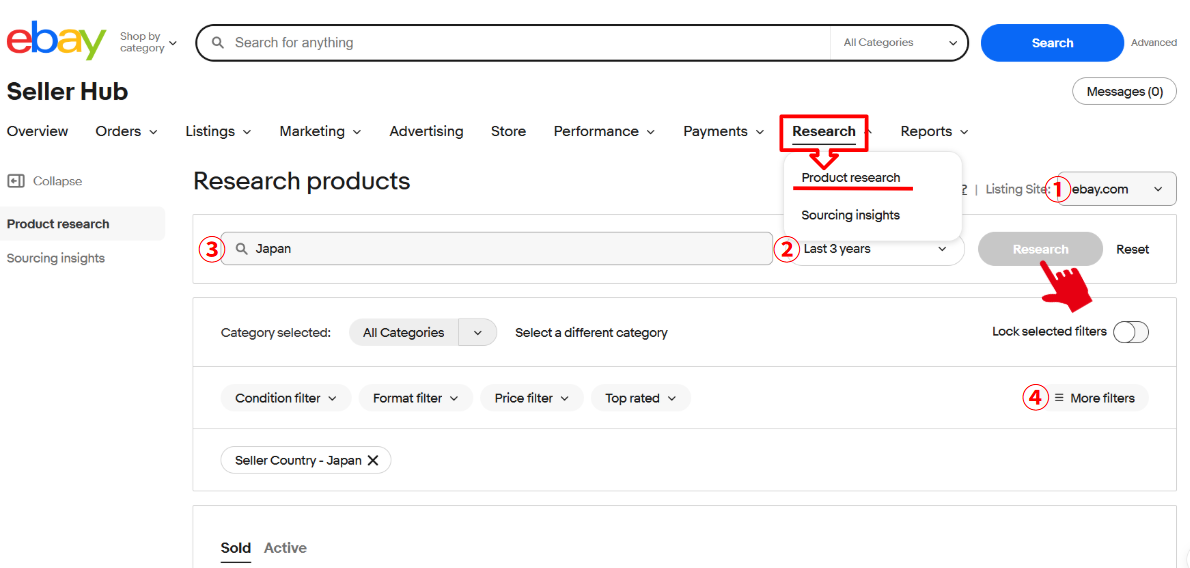1190x568 pixels.
Task: Open the Price filter dropdown
Action: pyautogui.click(x=531, y=398)
